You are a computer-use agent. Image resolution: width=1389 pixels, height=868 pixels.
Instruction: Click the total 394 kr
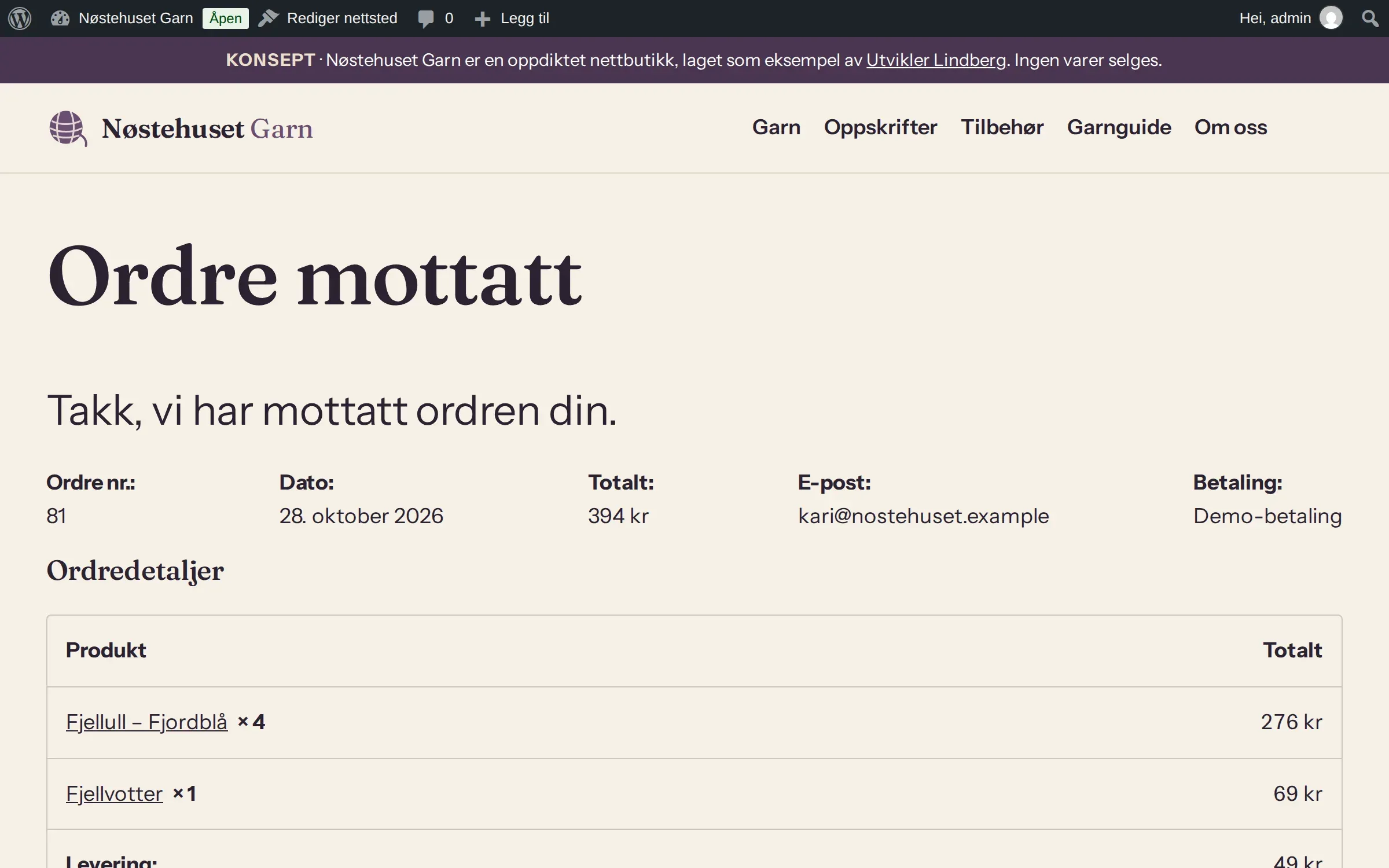[x=618, y=516]
